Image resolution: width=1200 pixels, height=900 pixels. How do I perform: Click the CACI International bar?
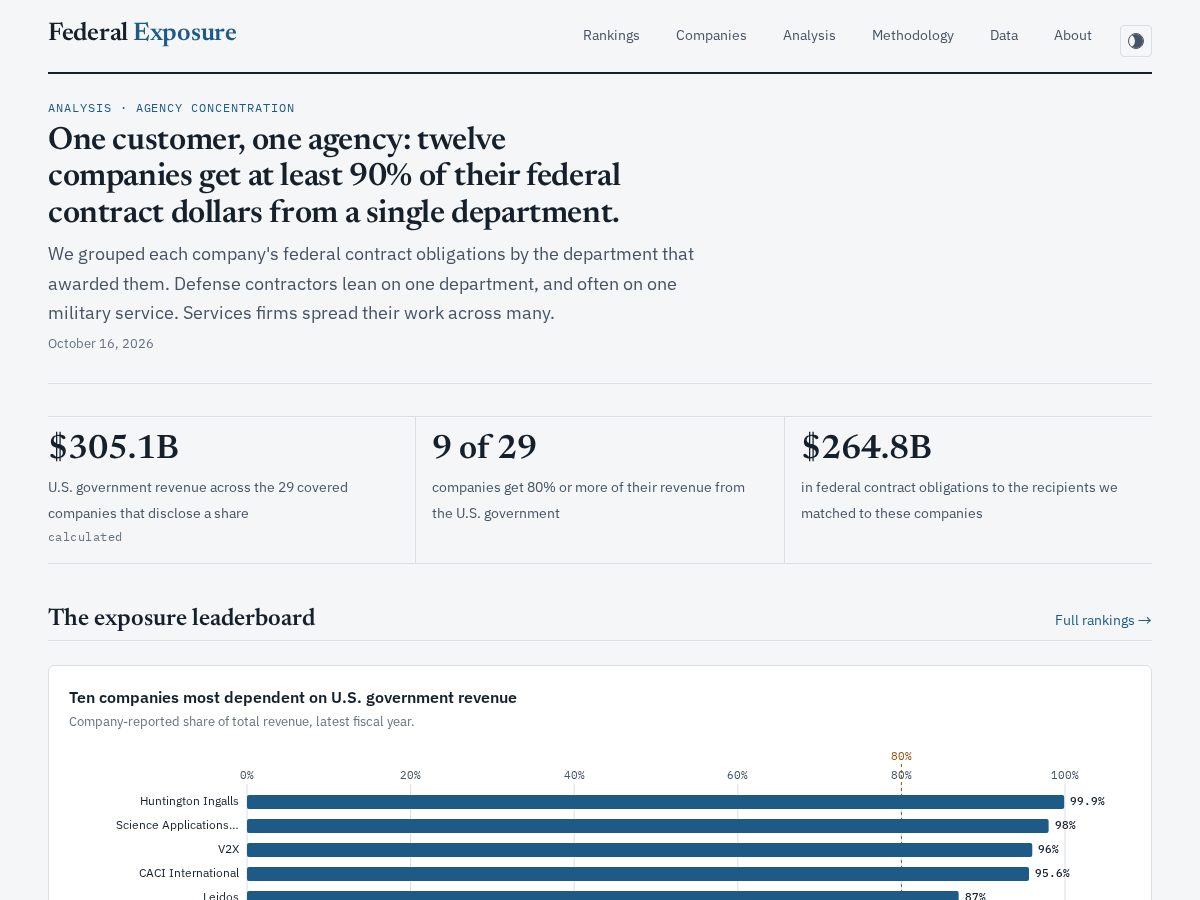[x=638, y=874]
